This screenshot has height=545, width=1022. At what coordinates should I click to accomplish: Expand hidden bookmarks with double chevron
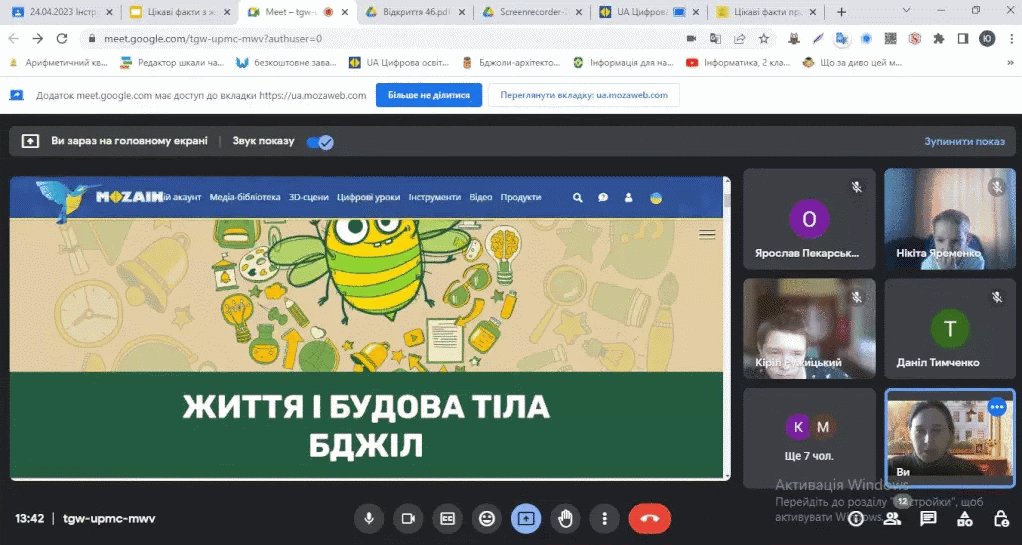pos(1011,63)
